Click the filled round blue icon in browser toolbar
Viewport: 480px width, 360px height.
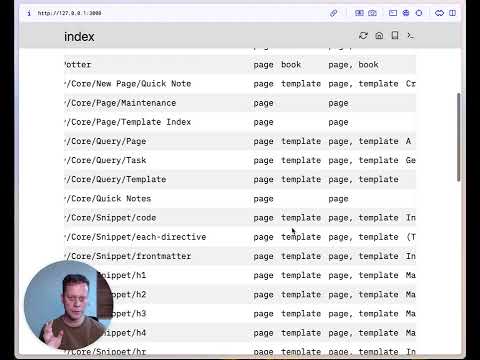(x=406, y=13)
